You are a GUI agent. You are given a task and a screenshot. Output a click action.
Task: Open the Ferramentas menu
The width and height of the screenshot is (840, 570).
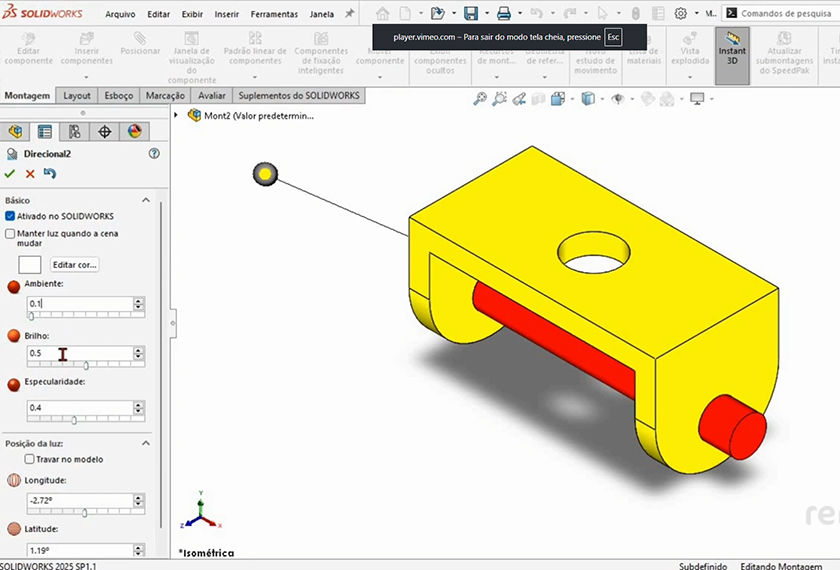[x=273, y=15]
